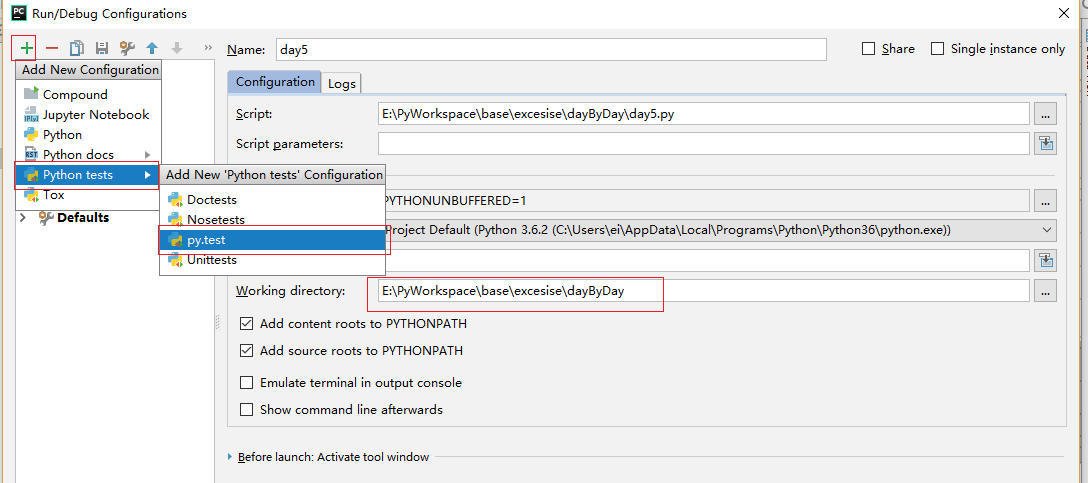This screenshot has height=483, width=1088.
Task: Open the Python docs submenu
Action: (x=89, y=155)
